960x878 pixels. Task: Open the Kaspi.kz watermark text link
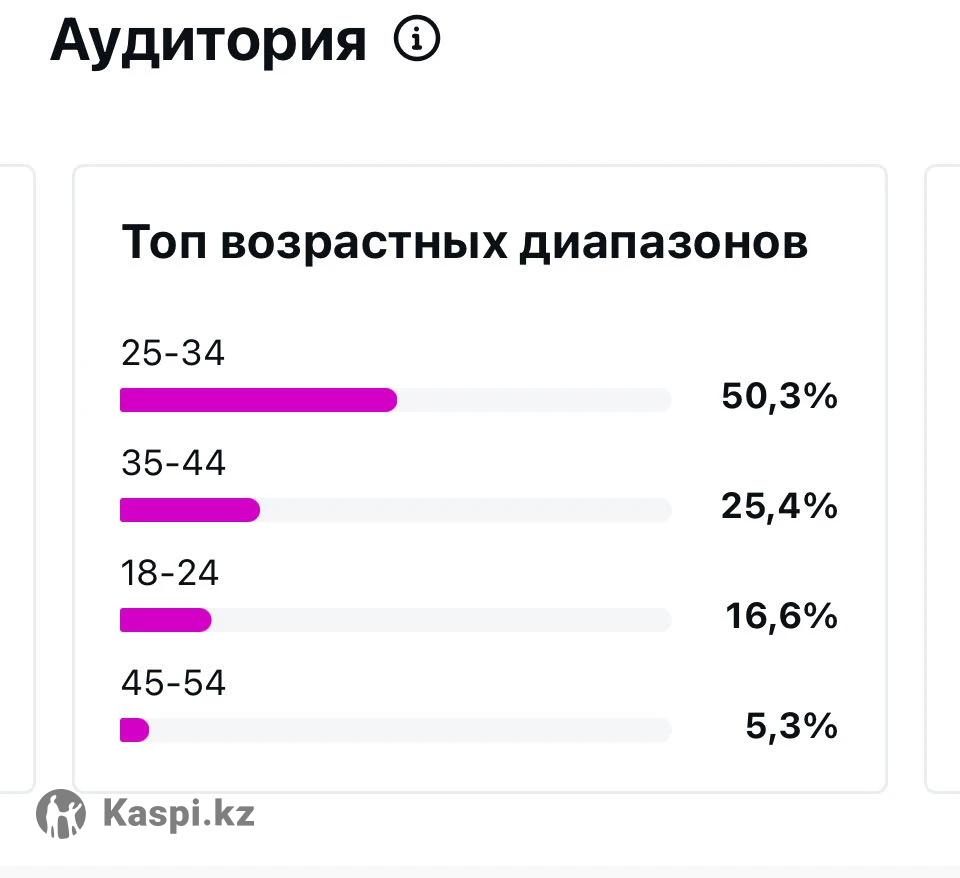(x=179, y=813)
